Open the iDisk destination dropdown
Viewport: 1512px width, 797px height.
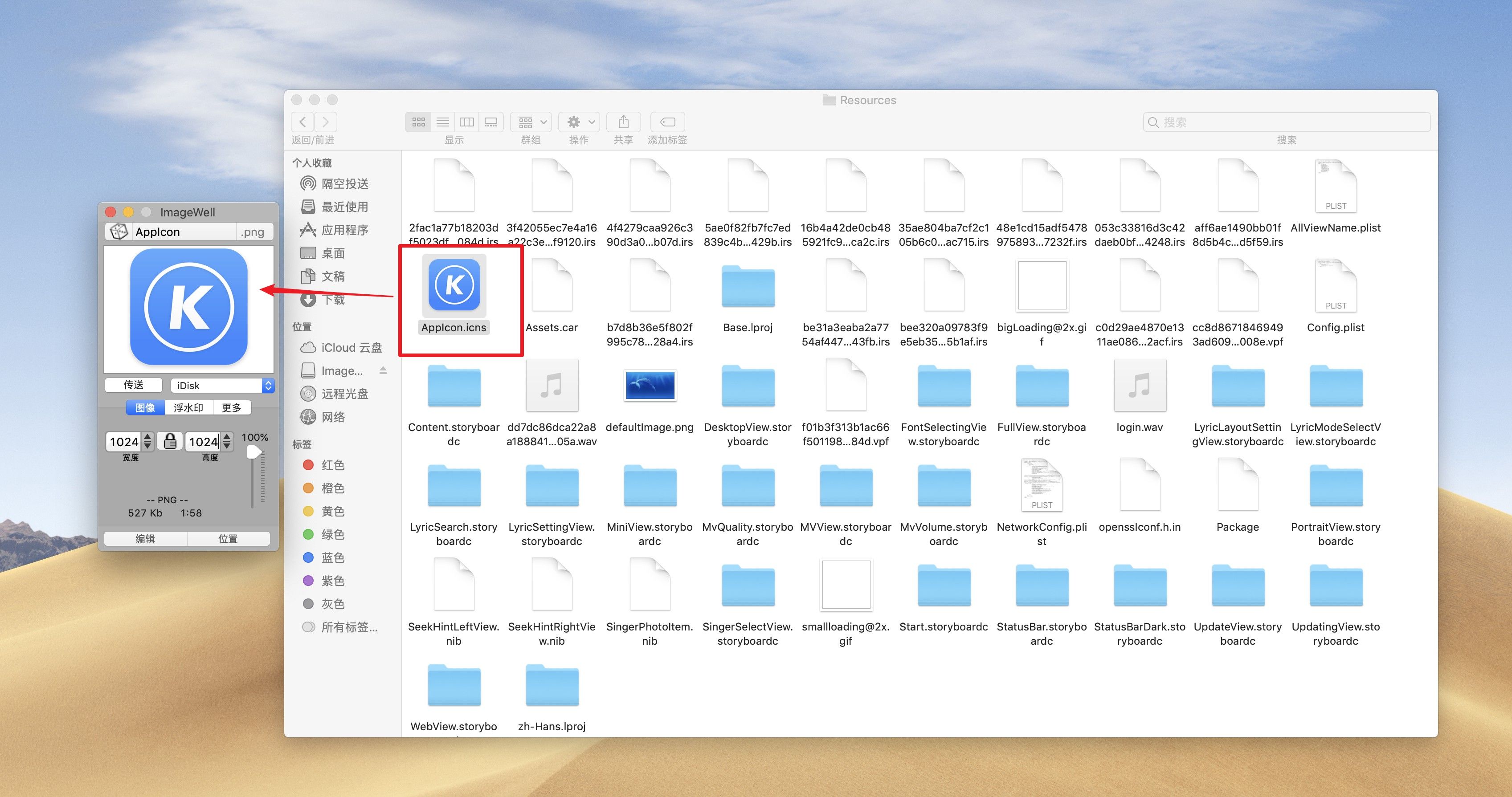[223, 385]
